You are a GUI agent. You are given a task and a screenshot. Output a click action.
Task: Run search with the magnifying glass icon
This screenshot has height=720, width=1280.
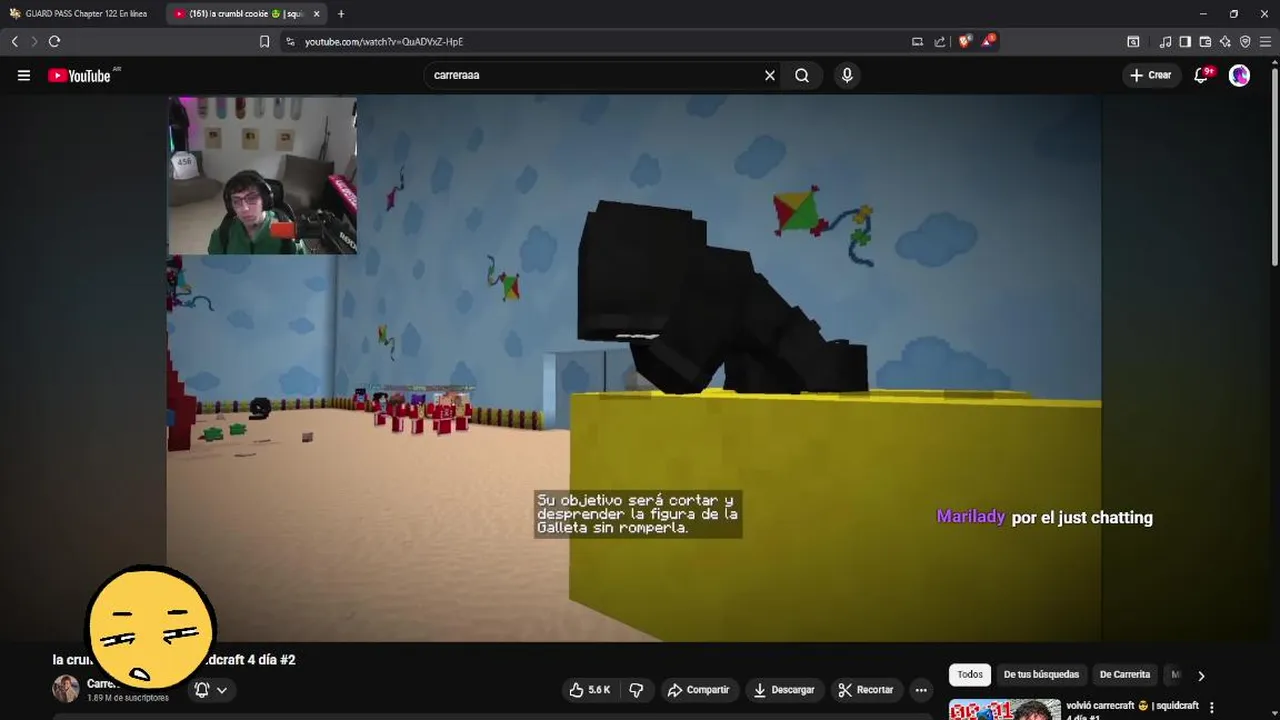[x=802, y=75]
